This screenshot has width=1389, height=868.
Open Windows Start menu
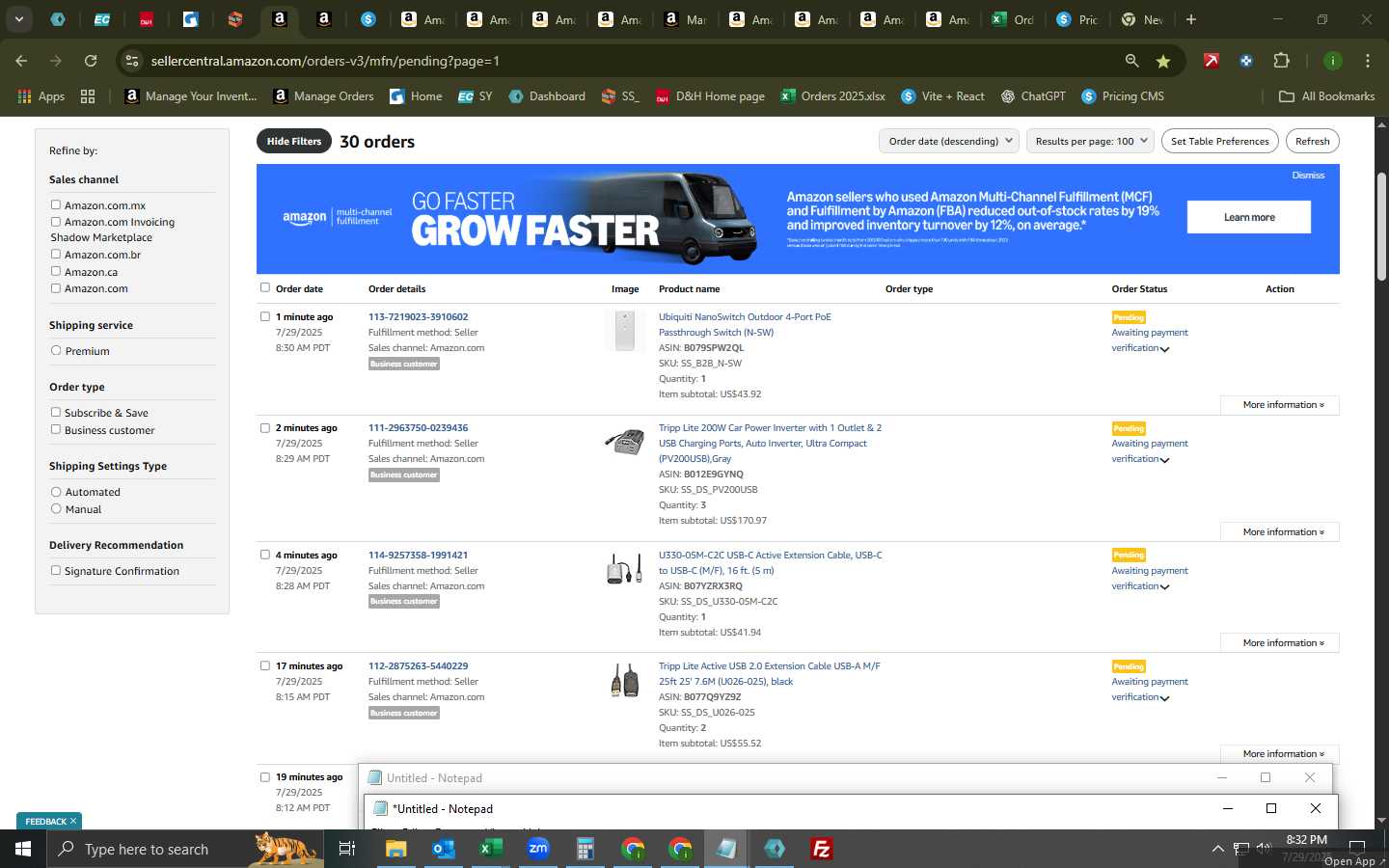click(23, 849)
